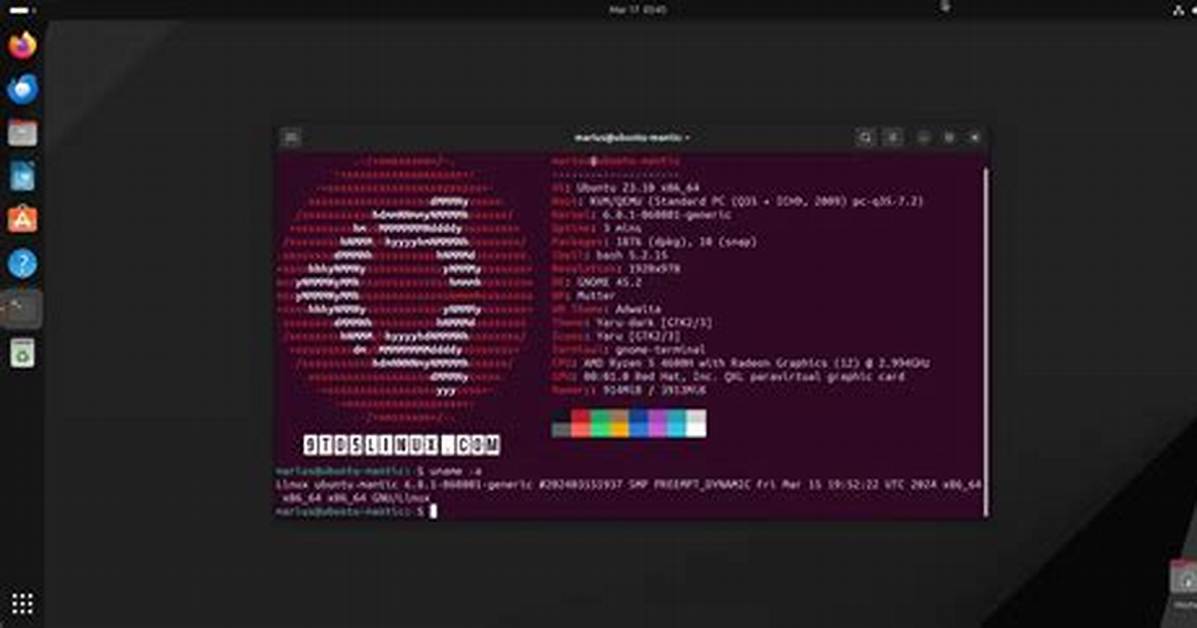Click the 'DE: GNOME 45.2' line

point(596,282)
